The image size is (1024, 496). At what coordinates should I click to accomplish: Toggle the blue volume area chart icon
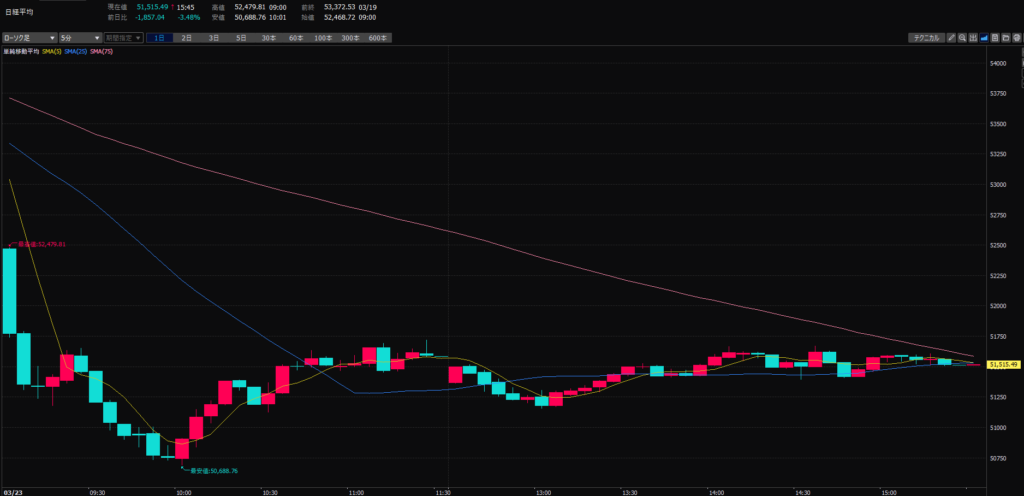(x=985, y=38)
